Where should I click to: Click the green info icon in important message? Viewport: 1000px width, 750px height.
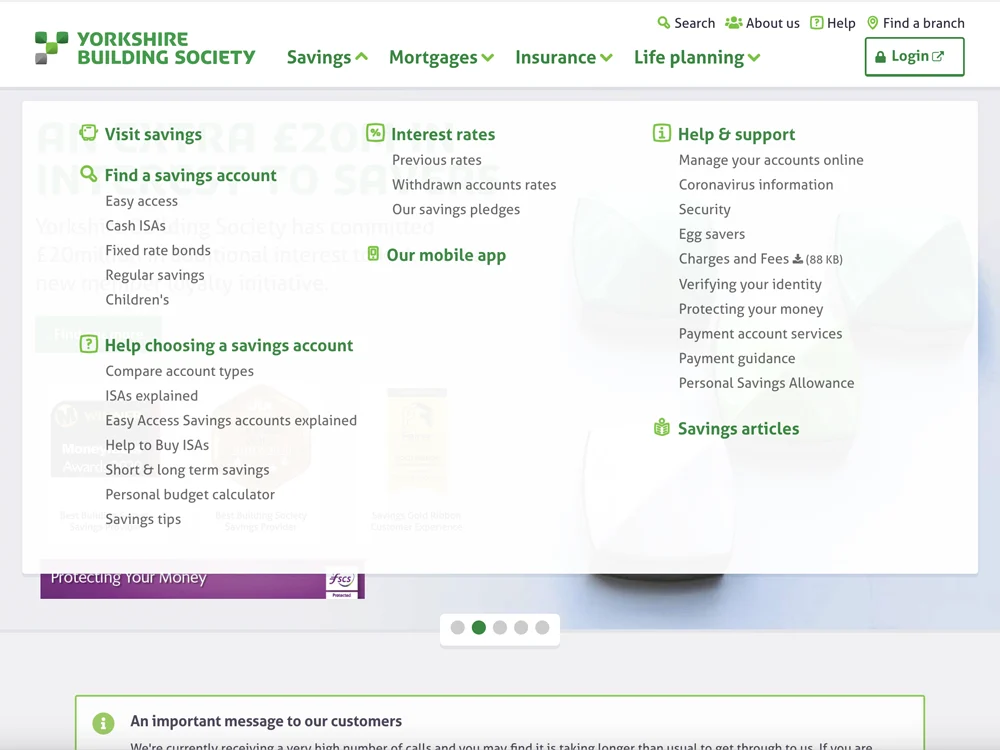click(103, 723)
